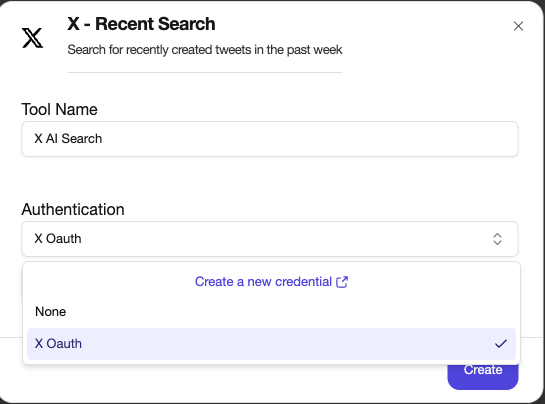The width and height of the screenshot is (545, 404).
Task: Click the X - Recent Search heading
Action: [141, 24]
